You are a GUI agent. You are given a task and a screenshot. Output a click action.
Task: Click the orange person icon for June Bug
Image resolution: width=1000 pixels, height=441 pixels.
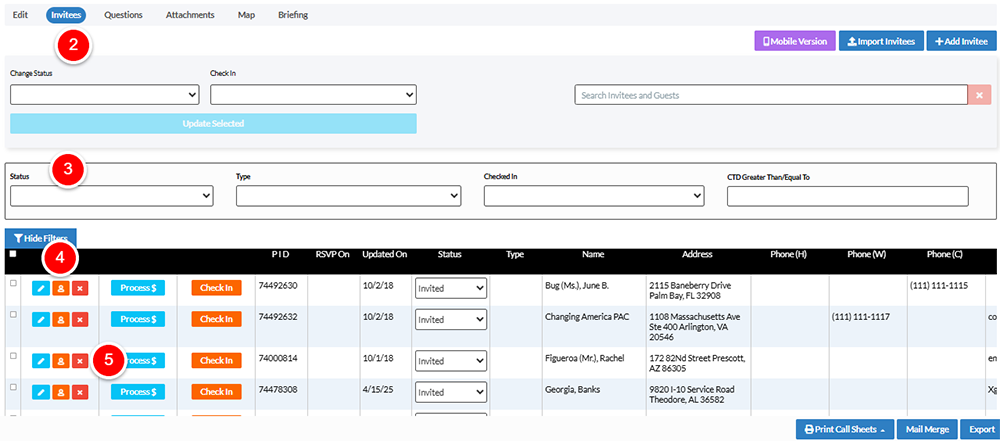tap(61, 288)
